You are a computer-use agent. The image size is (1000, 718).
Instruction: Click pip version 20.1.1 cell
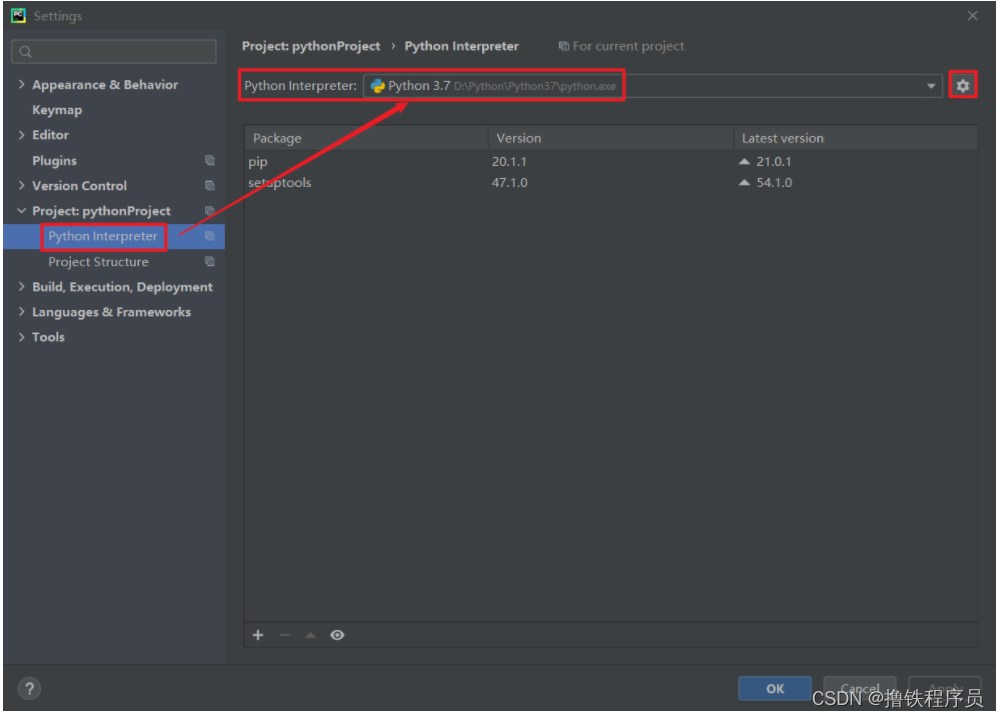pos(509,161)
